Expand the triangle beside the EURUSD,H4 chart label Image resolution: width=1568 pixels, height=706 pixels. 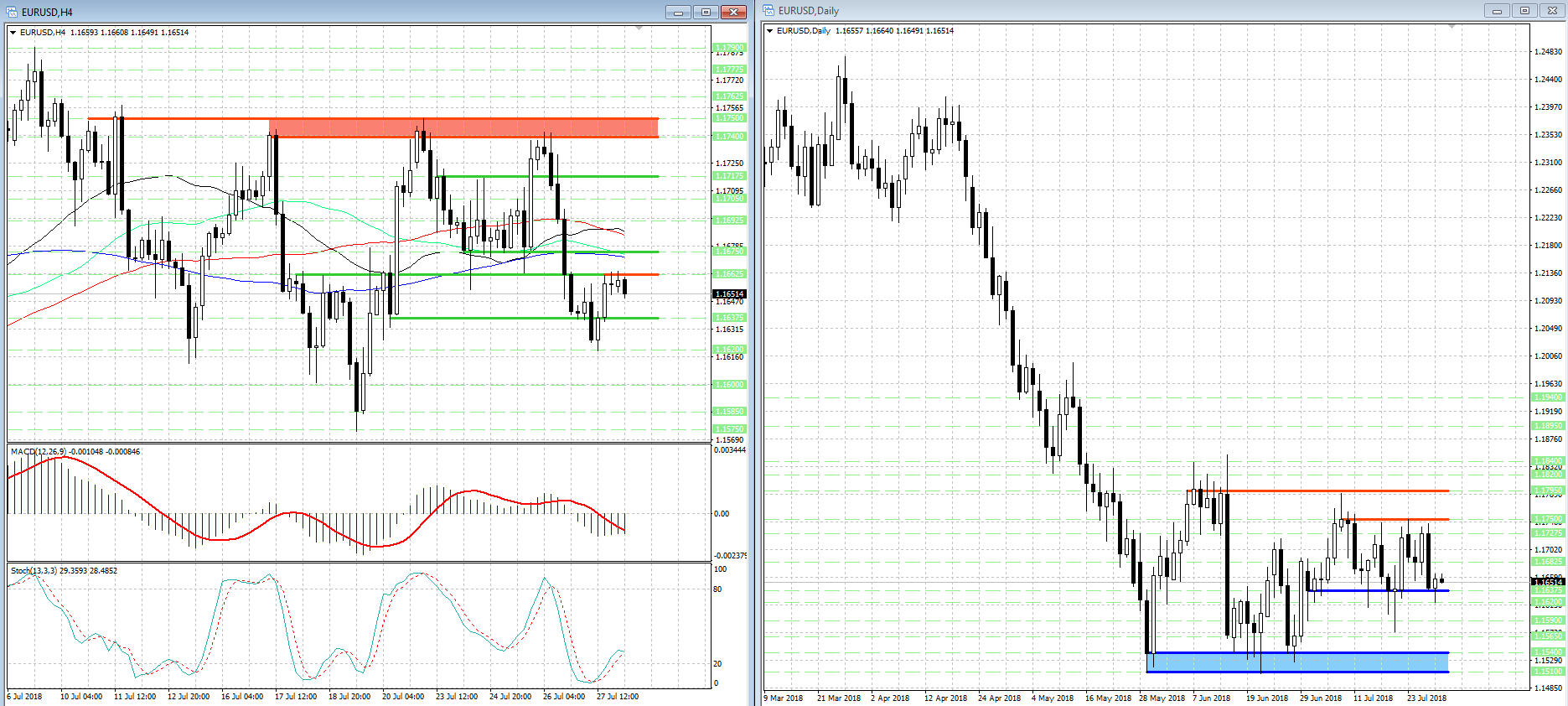click(x=13, y=33)
